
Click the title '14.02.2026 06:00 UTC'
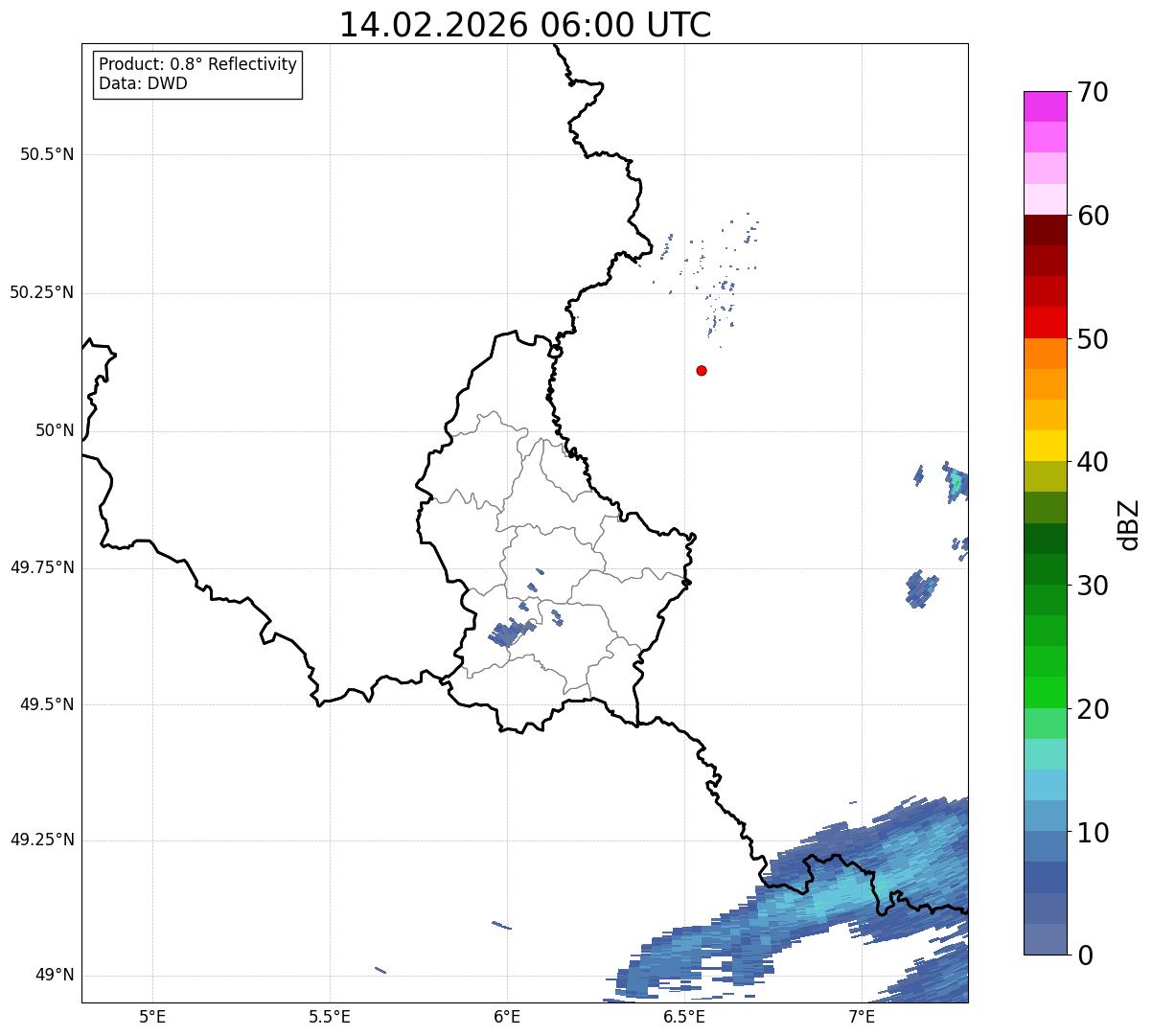point(525,24)
